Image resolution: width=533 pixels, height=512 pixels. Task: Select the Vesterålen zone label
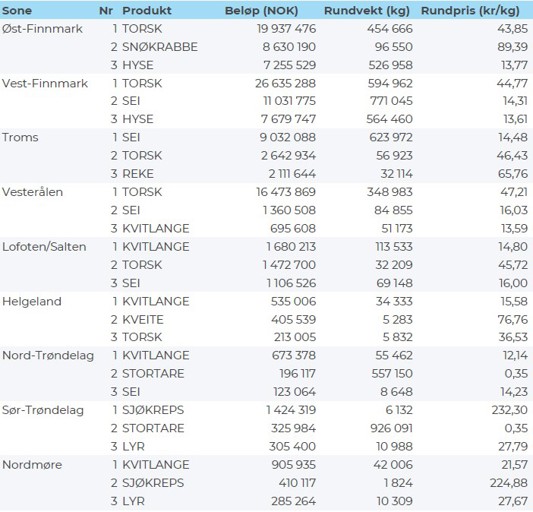coord(32,192)
